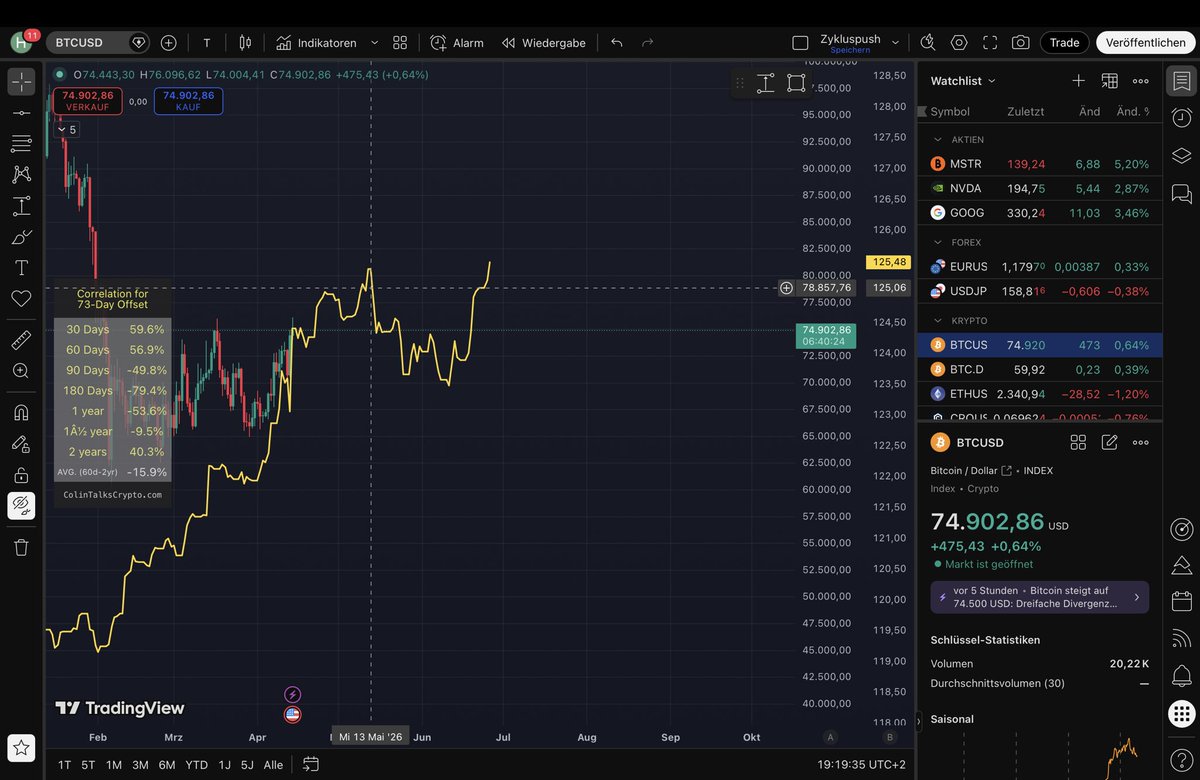The height and width of the screenshot is (780, 1200).
Task: Start Wiedergabe bar replay
Action: [x=545, y=43]
